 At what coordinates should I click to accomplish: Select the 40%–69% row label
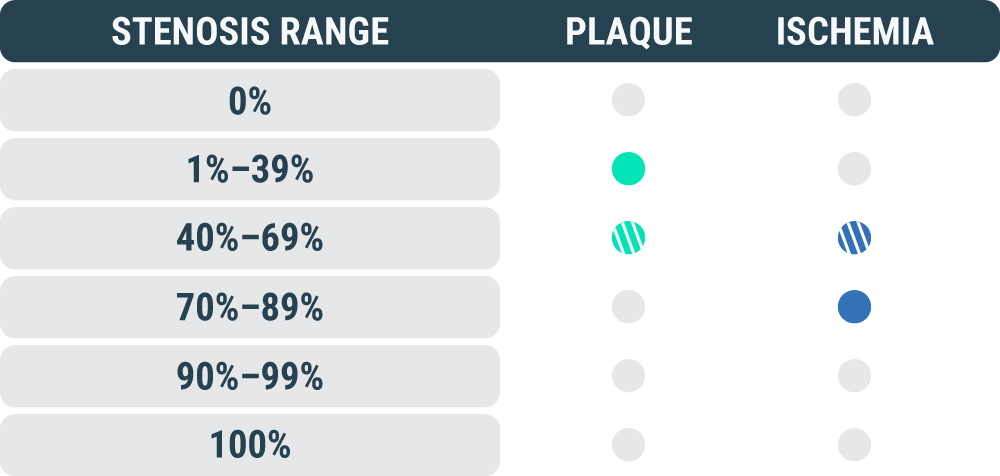click(250, 239)
